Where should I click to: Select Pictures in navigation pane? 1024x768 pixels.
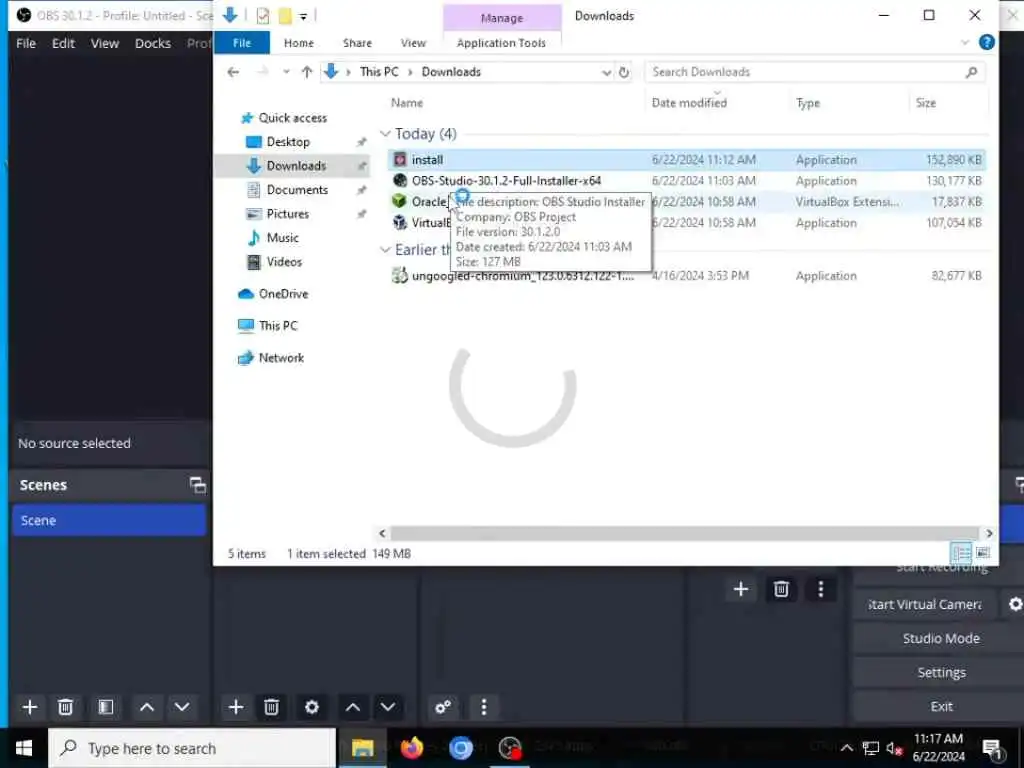click(x=287, y=214)
